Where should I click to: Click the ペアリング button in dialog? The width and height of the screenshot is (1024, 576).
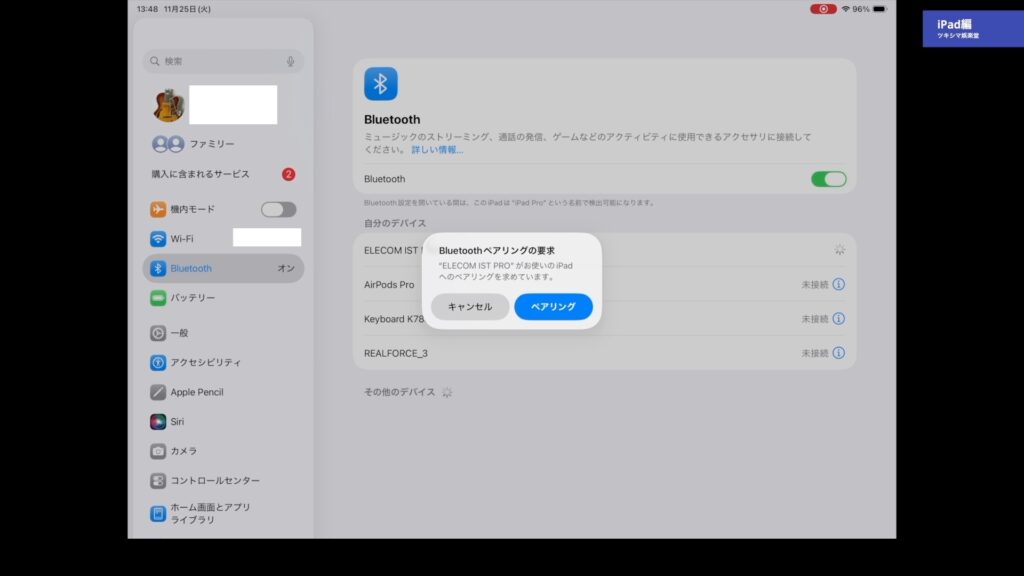(553, 307)
